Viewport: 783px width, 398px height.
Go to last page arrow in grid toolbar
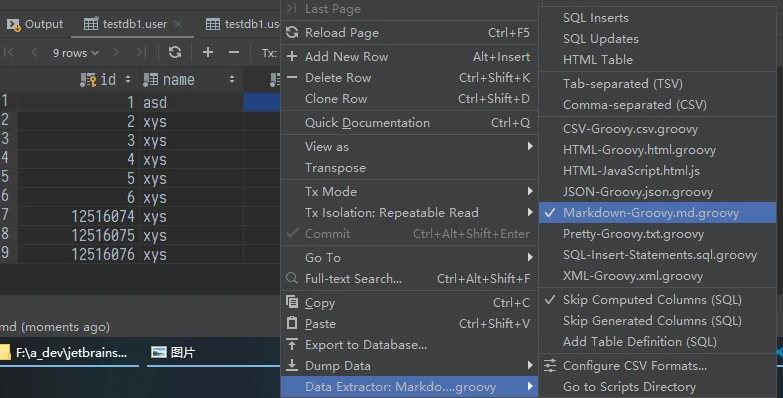coord(141,52)
